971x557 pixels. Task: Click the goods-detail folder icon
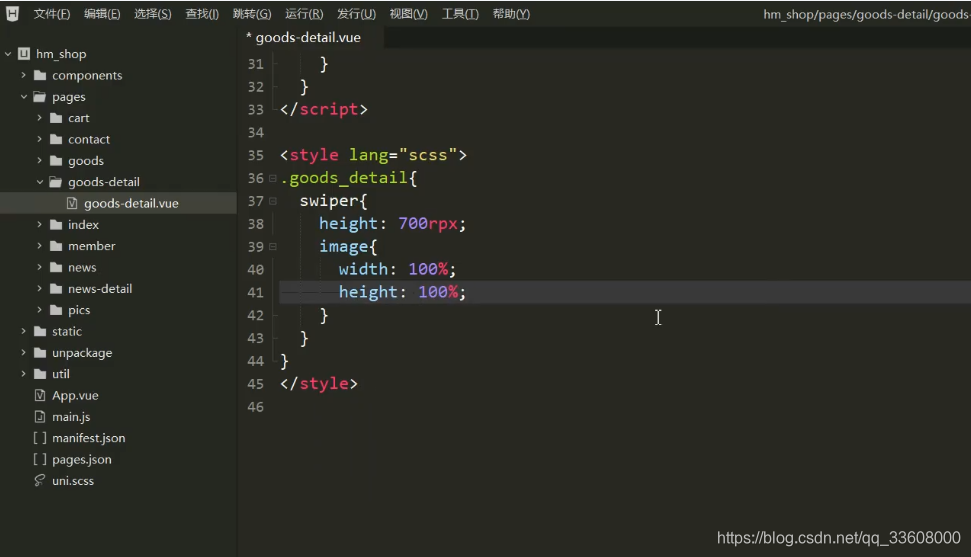(56, 182)
